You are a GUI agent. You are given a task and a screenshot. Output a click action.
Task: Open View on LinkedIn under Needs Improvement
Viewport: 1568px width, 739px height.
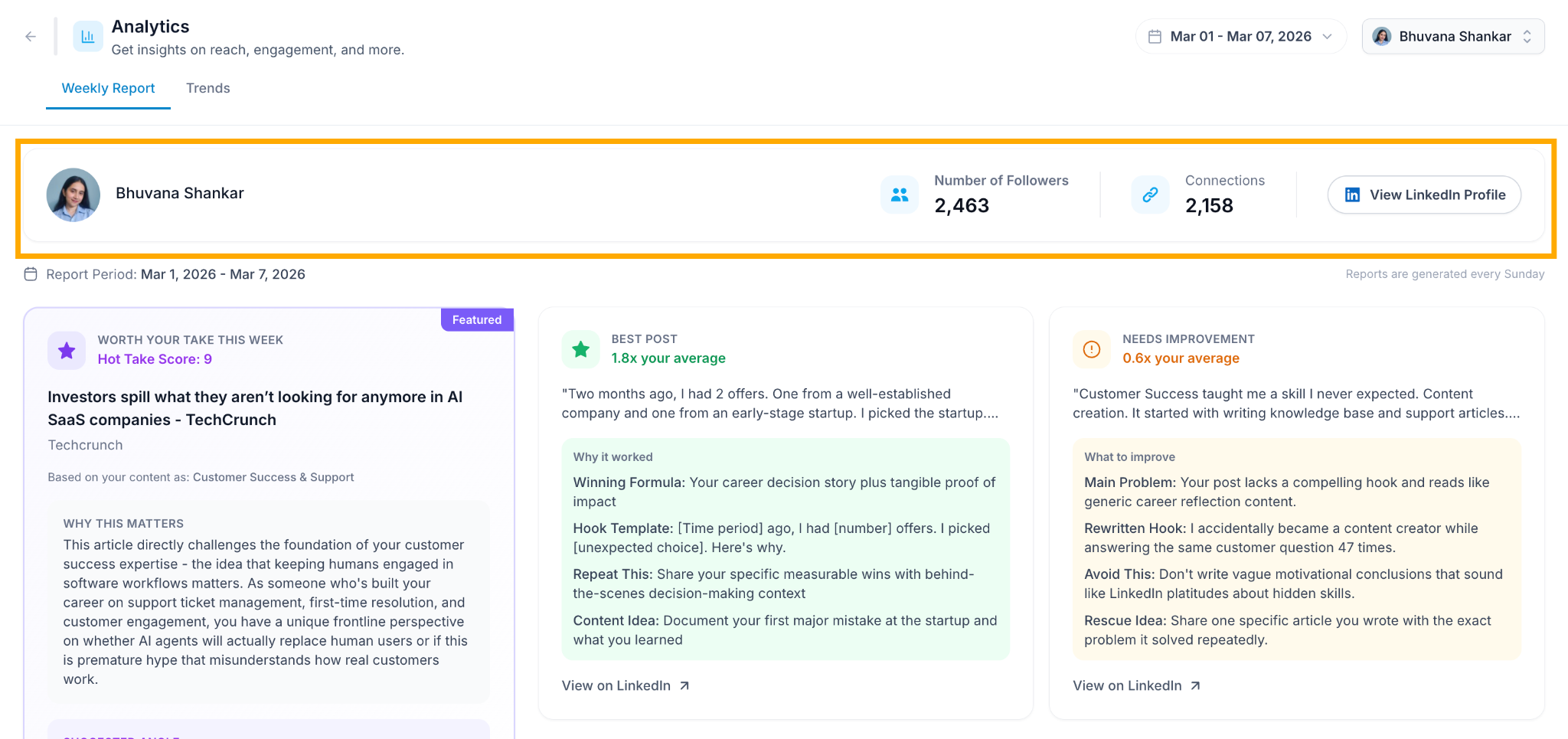point(1136,686)
